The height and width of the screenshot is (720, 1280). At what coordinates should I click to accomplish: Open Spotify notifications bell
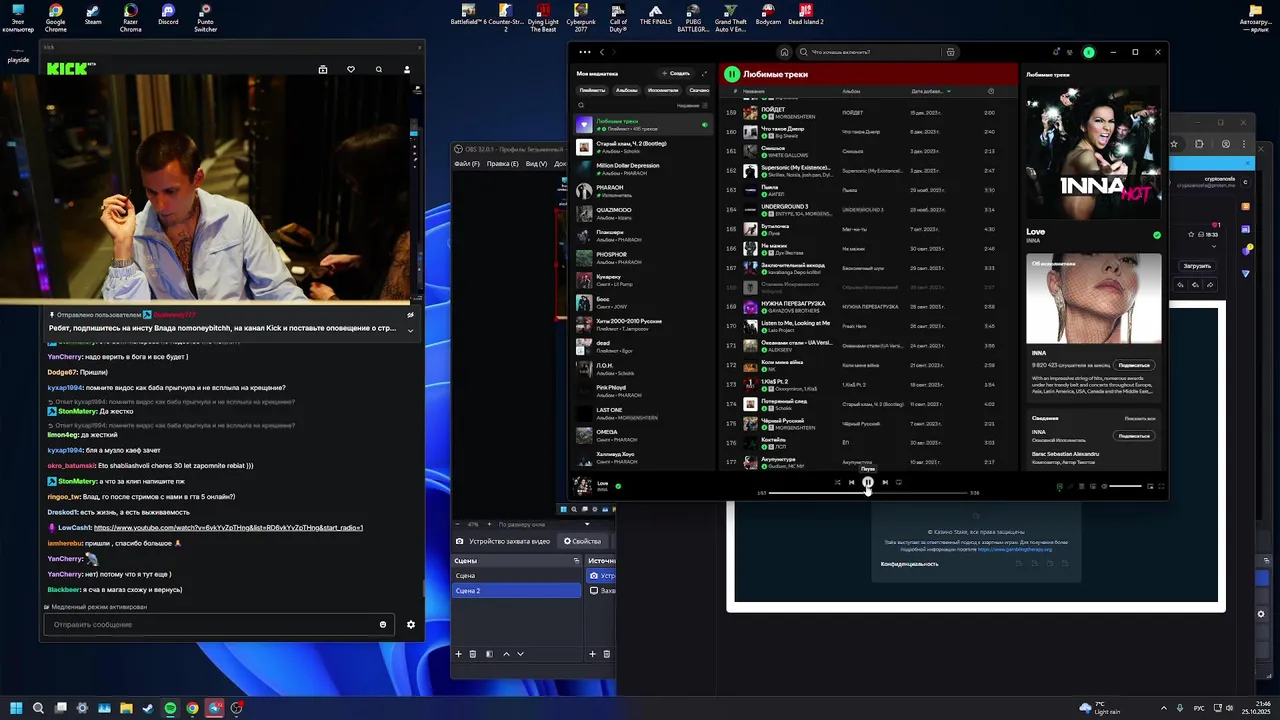[x=1056, y=52]
